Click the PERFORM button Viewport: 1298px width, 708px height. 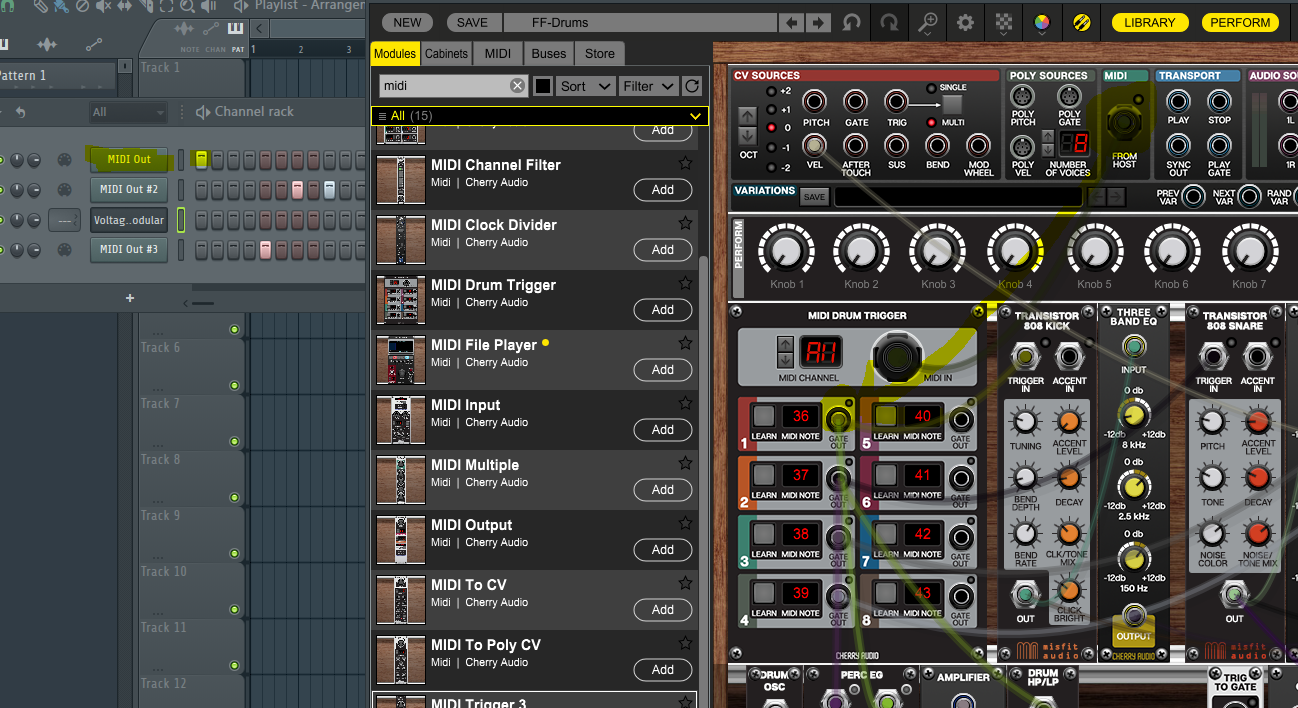pyautogui.click(x=1240, y=22)
